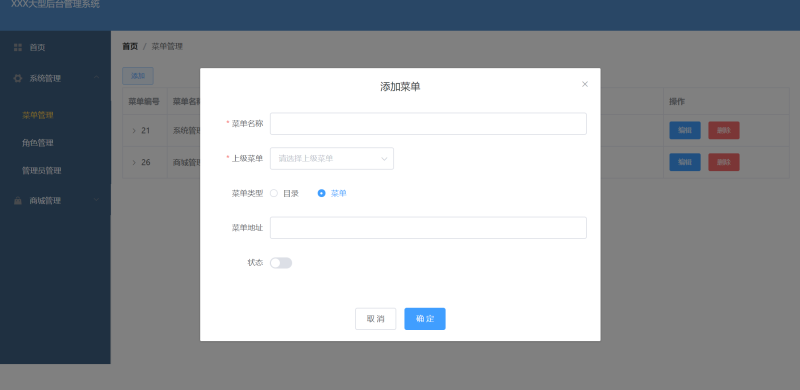Click the 首页 breadcrumb link

tap(130, 46)
